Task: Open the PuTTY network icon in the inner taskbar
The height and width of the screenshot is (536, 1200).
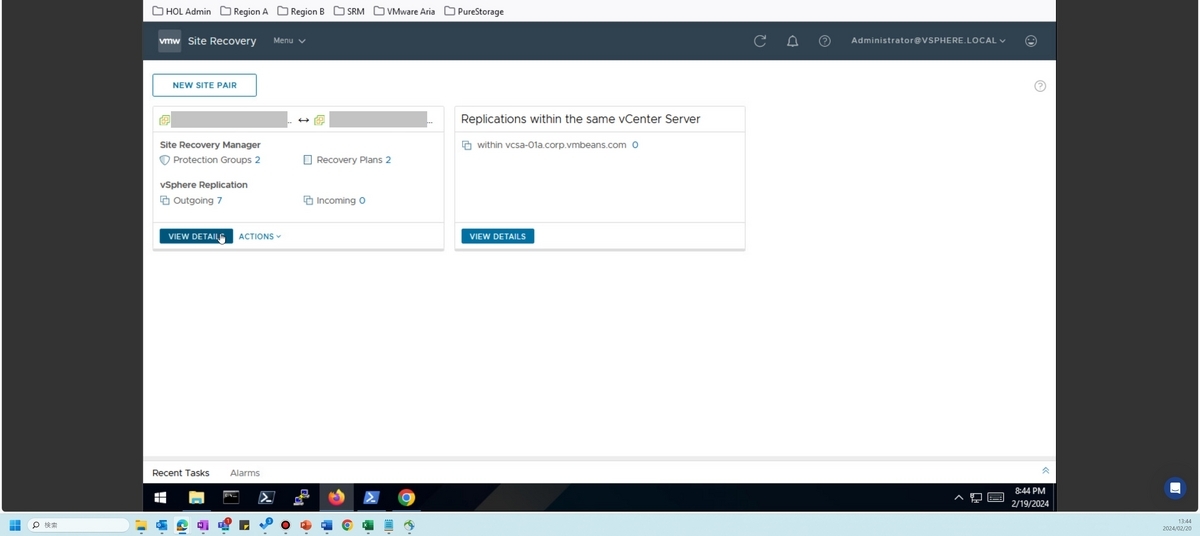Action: pos(301,497)
